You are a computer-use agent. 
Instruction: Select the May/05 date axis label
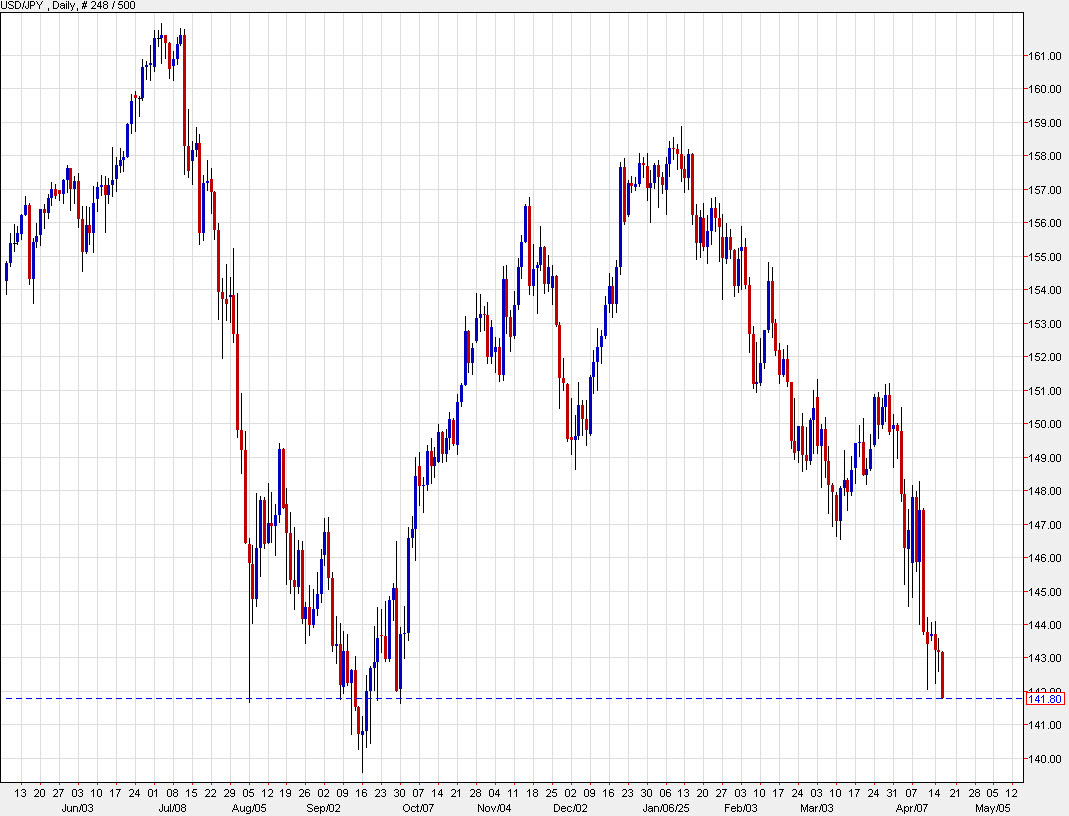(991, 805)
